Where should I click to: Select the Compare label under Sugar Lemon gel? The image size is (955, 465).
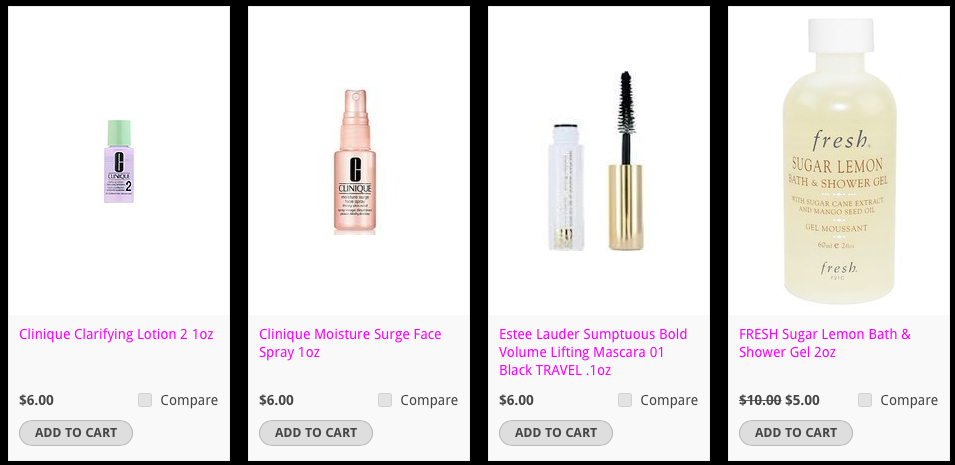909,400
